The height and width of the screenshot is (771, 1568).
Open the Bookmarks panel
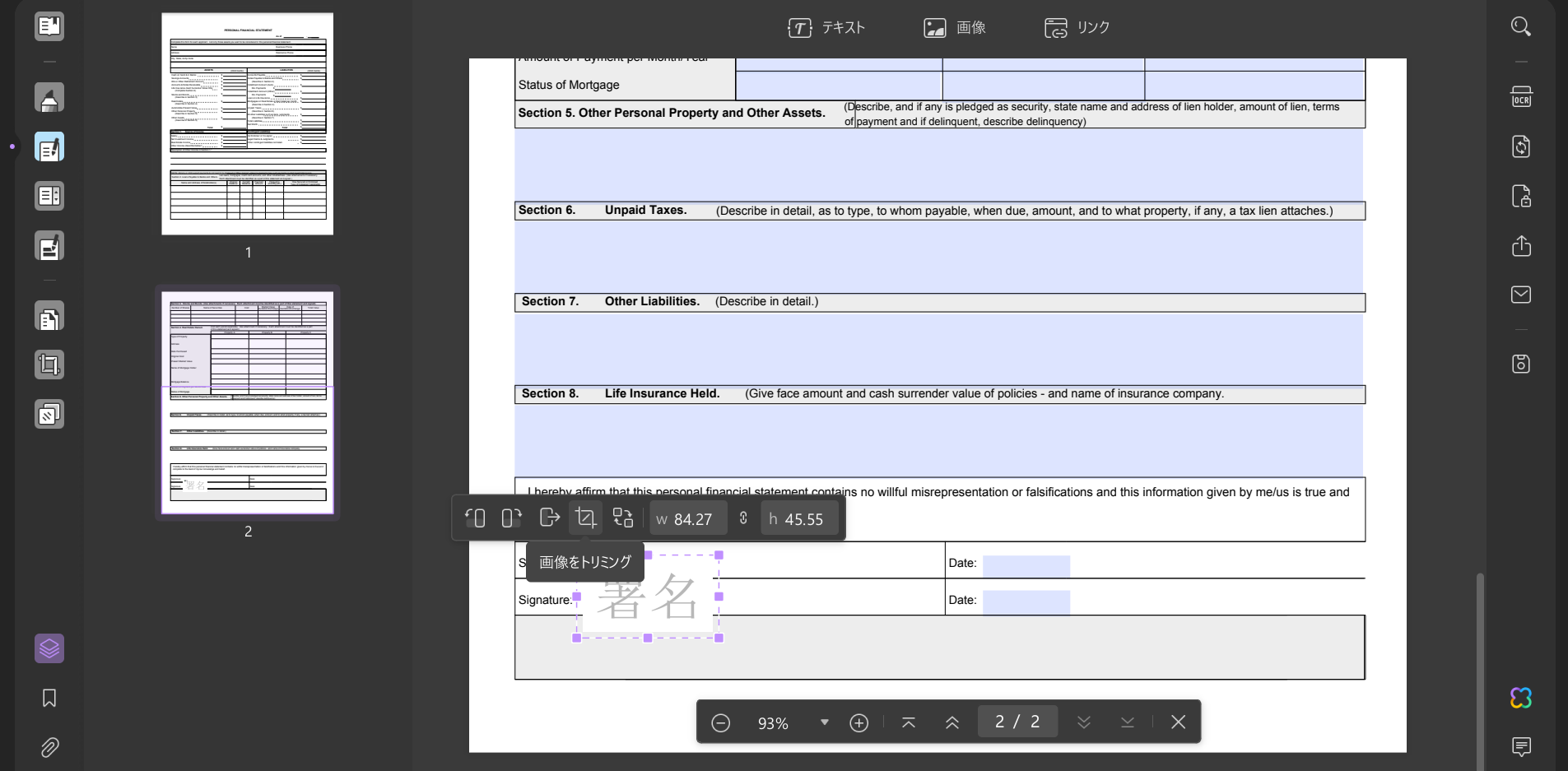coord(49,698)
